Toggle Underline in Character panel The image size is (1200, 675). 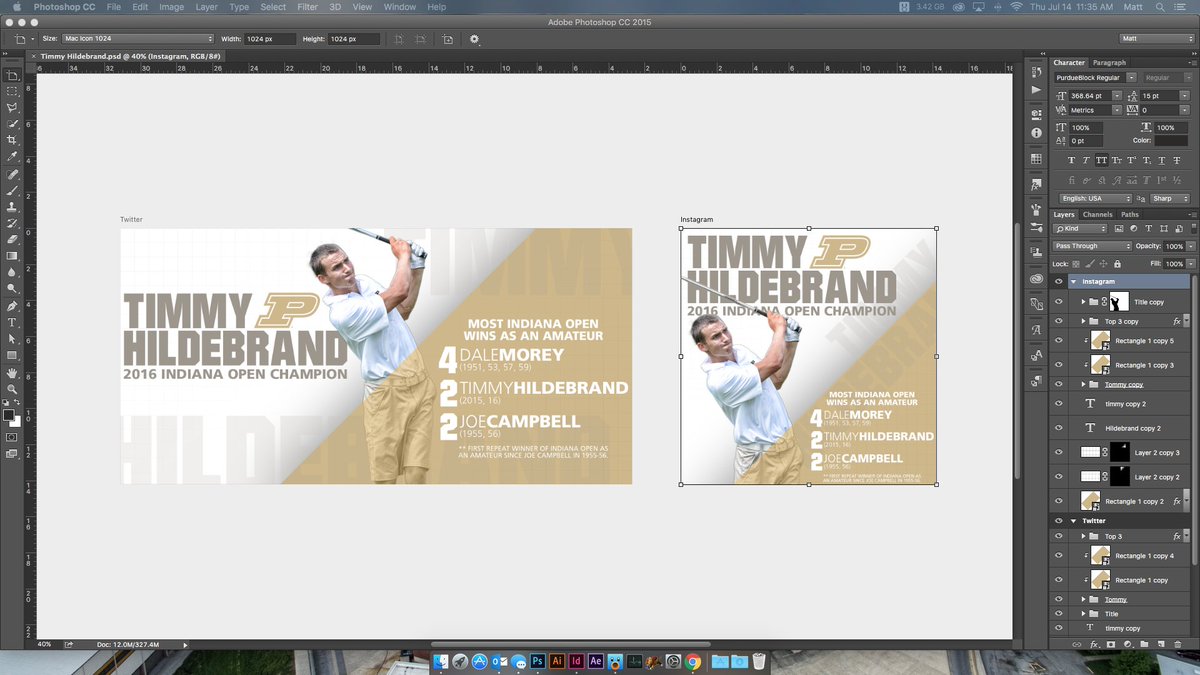point(1161,160)
